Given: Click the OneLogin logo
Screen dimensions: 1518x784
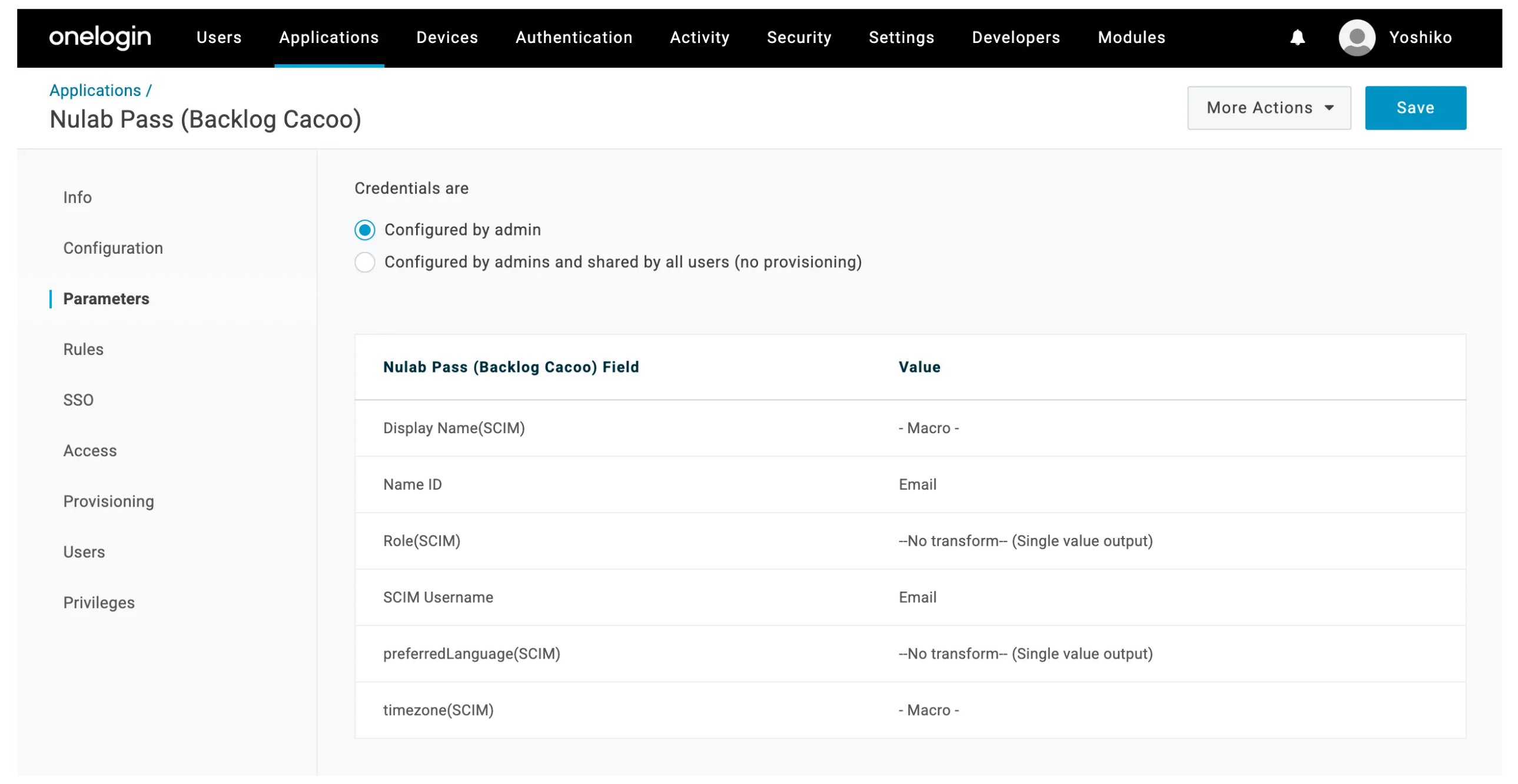Looking at the screenshot, I should click(x=100, y=38).
